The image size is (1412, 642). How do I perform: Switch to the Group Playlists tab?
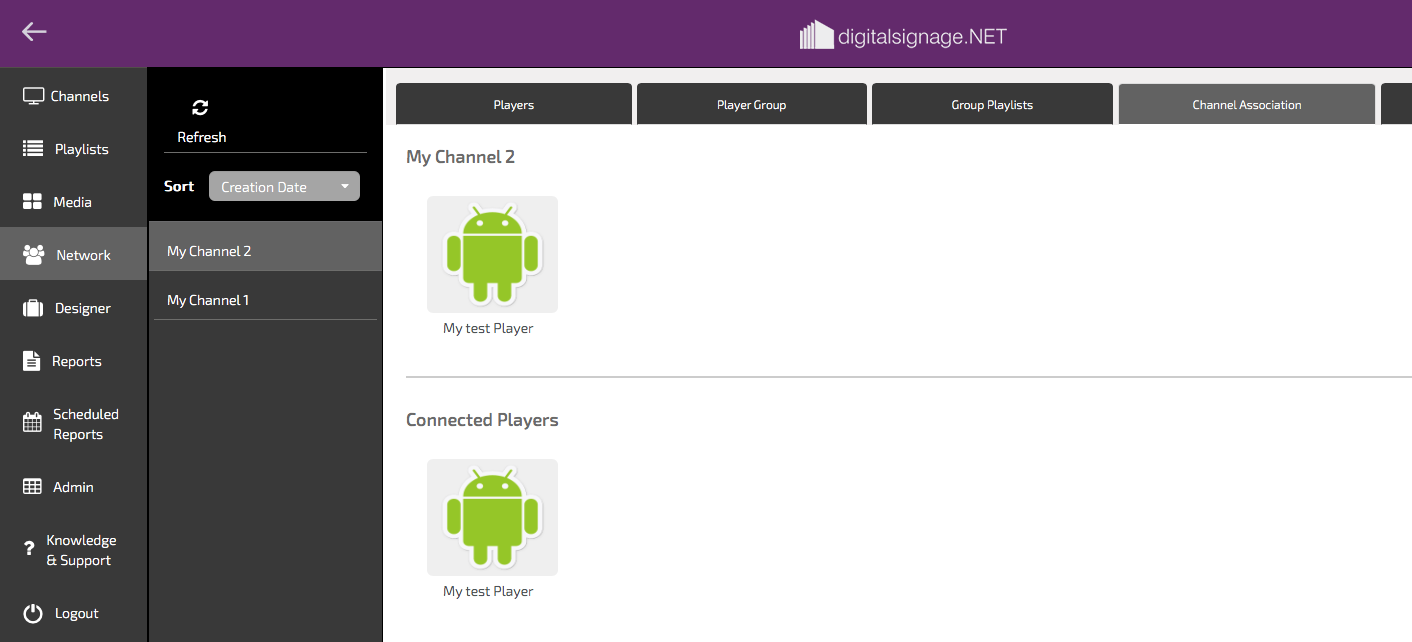(992, 104)
